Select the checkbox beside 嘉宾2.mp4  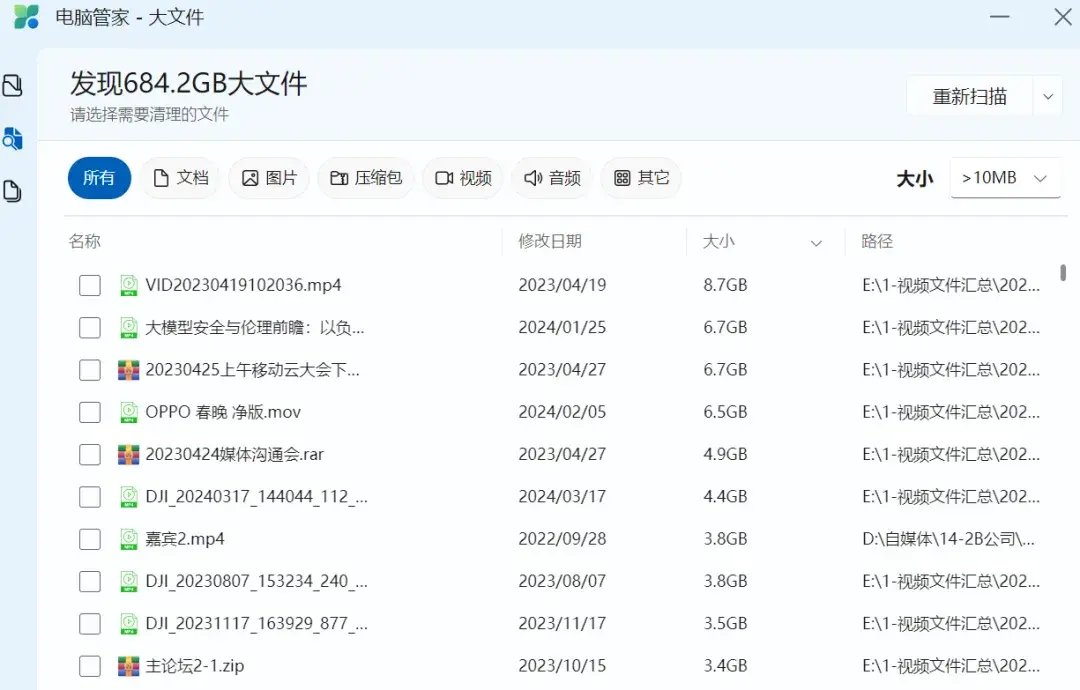pyautogui.click(x=89, y=538)
